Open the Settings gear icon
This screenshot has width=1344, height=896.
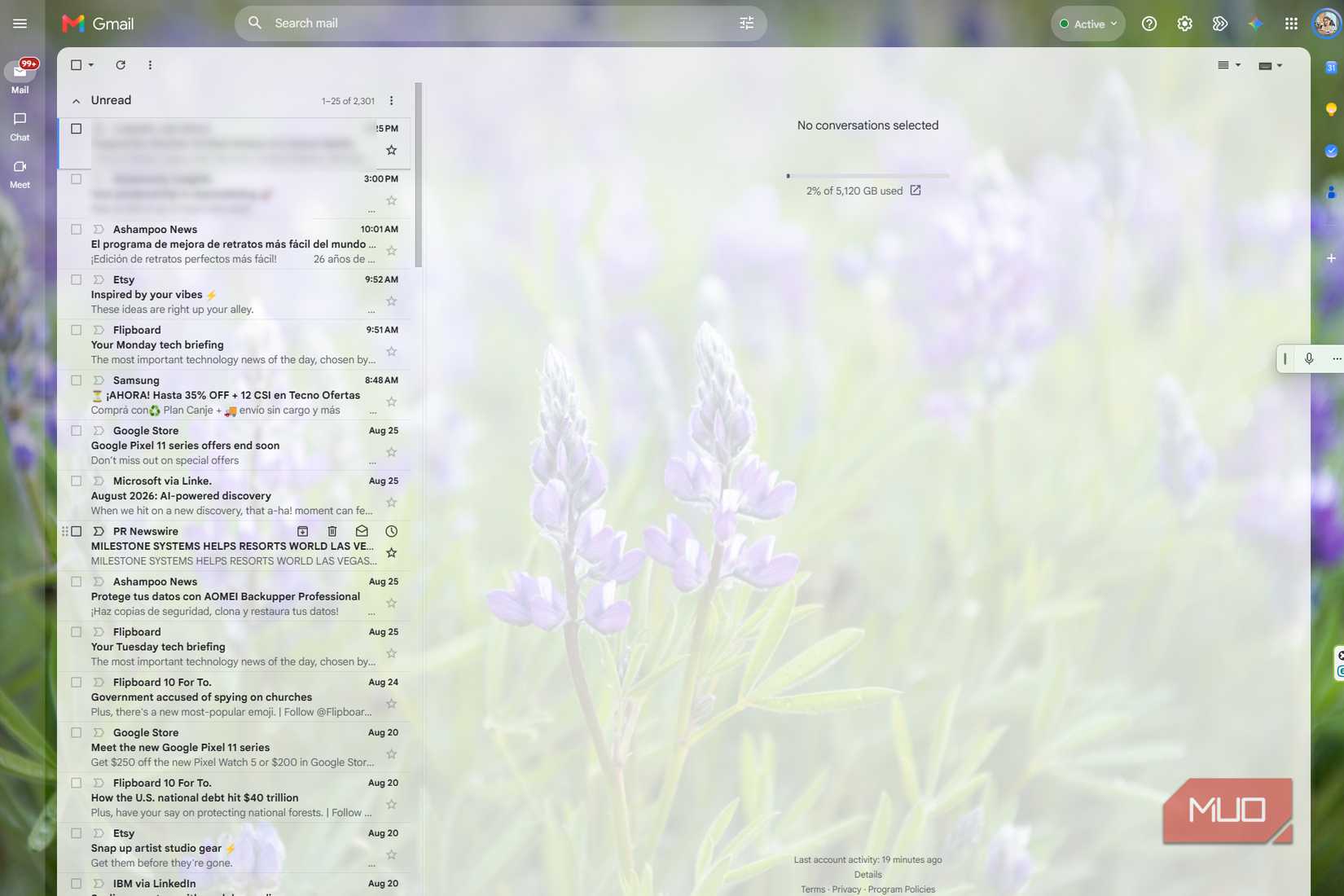click(1184, 24)
